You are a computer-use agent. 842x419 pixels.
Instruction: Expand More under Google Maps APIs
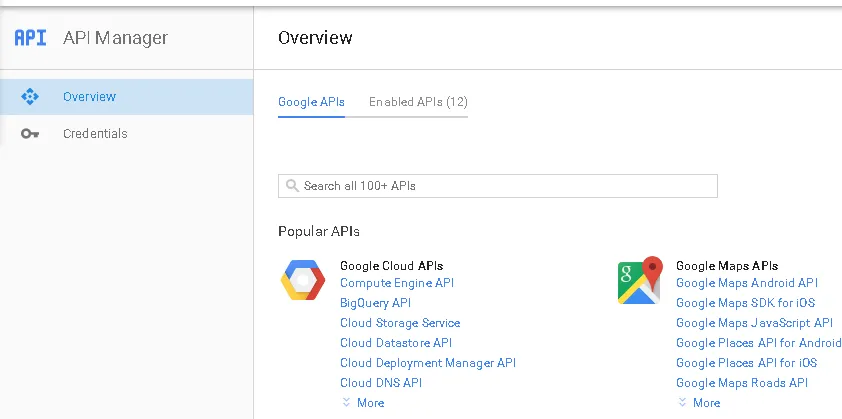click(x=698, y=403)
